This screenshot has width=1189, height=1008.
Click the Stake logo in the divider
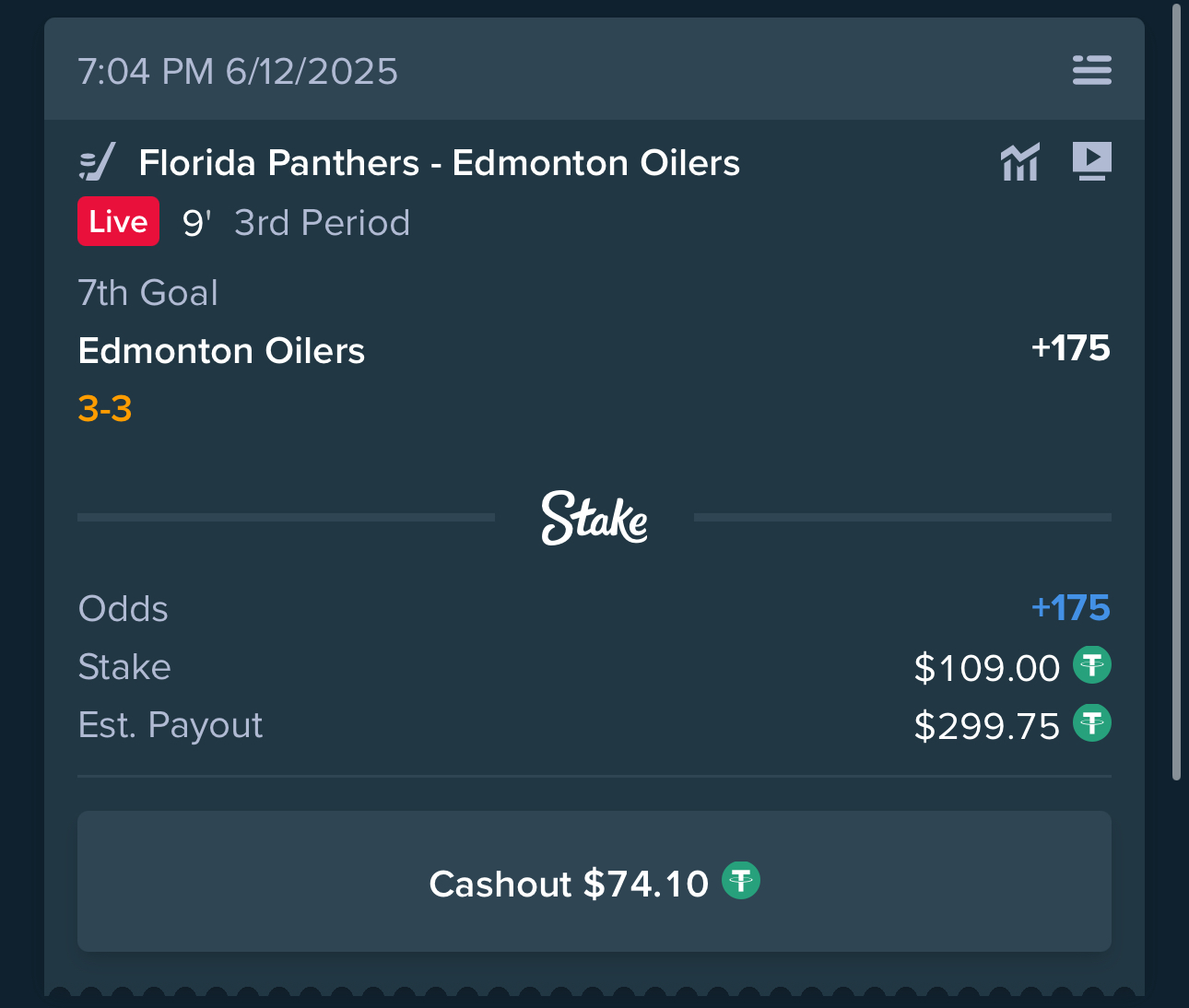pos(594,517)
